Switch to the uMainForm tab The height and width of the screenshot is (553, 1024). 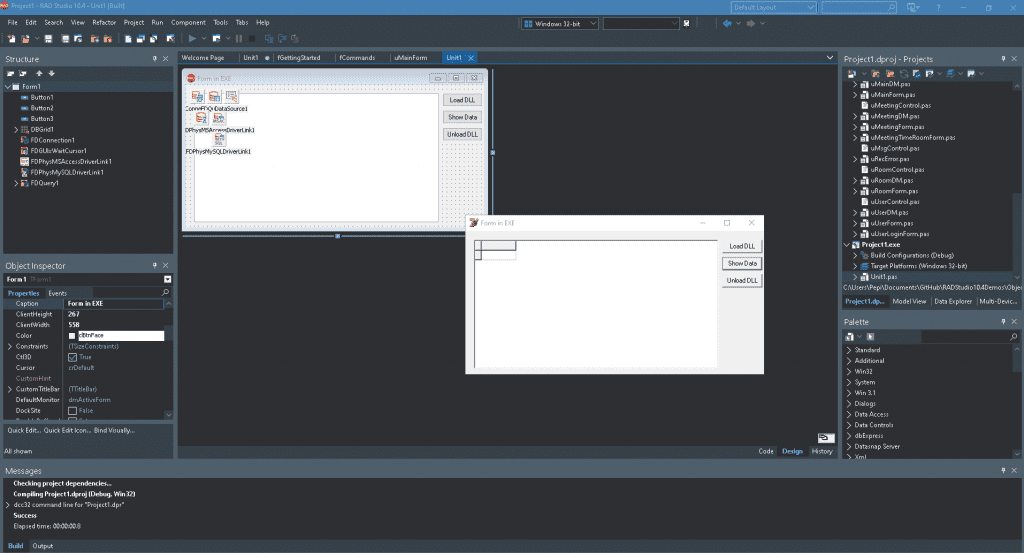pyautogui.click(x=411, y=57)
